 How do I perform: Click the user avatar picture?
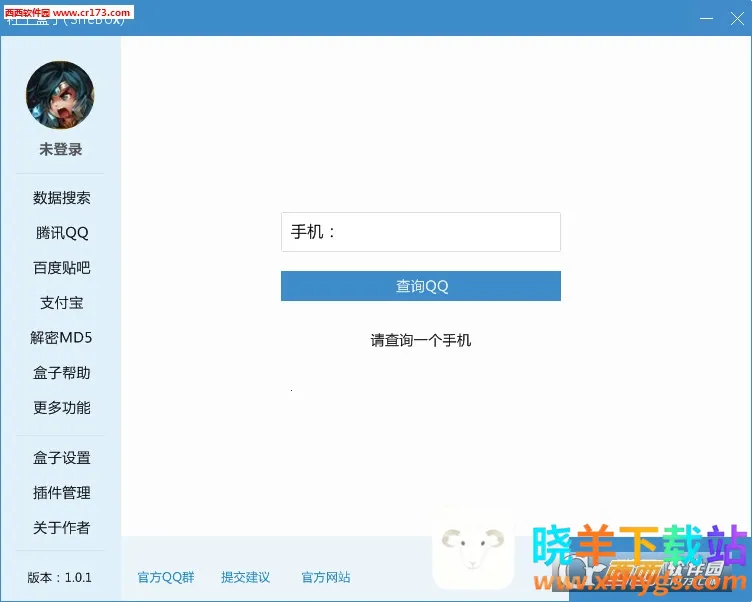[x=60, y=95]
